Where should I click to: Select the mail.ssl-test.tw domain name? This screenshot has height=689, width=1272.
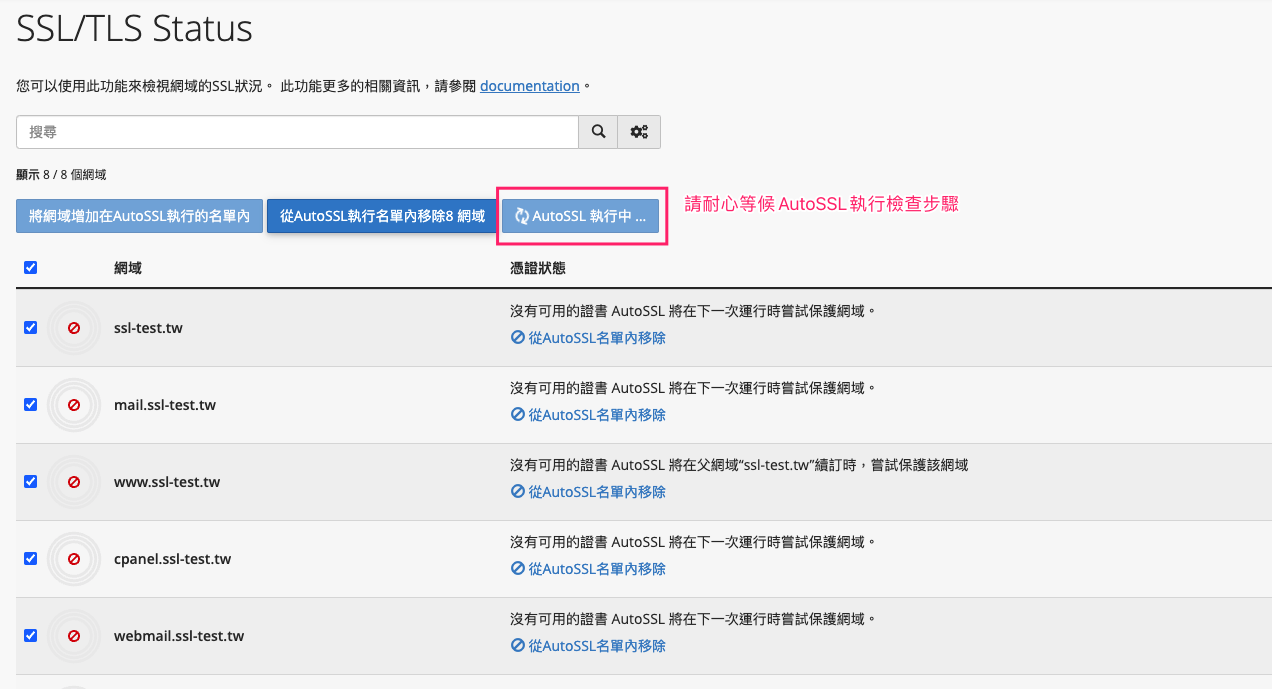[x=165, y=405]
